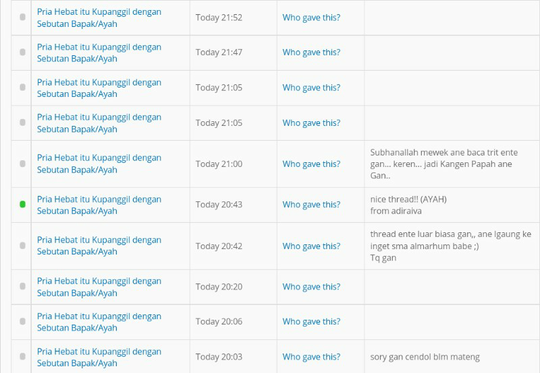Click comment 'sory gan cendol blm mateng'

(425, 357)
